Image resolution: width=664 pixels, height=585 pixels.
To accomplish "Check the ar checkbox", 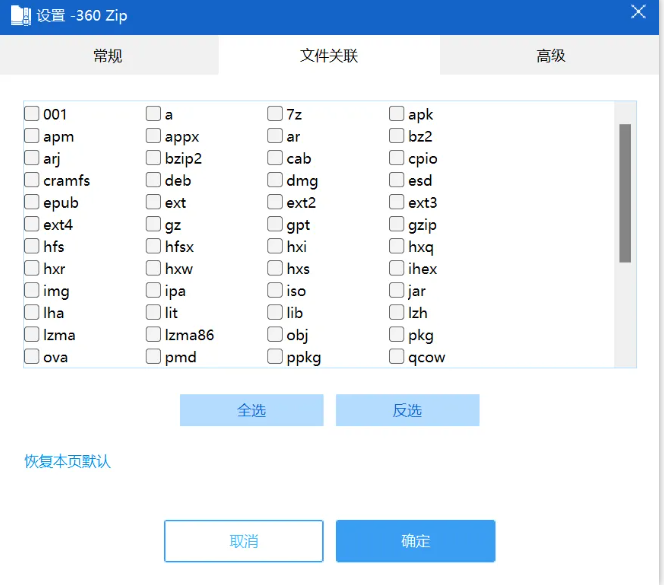I will click(x=275, y=136).
